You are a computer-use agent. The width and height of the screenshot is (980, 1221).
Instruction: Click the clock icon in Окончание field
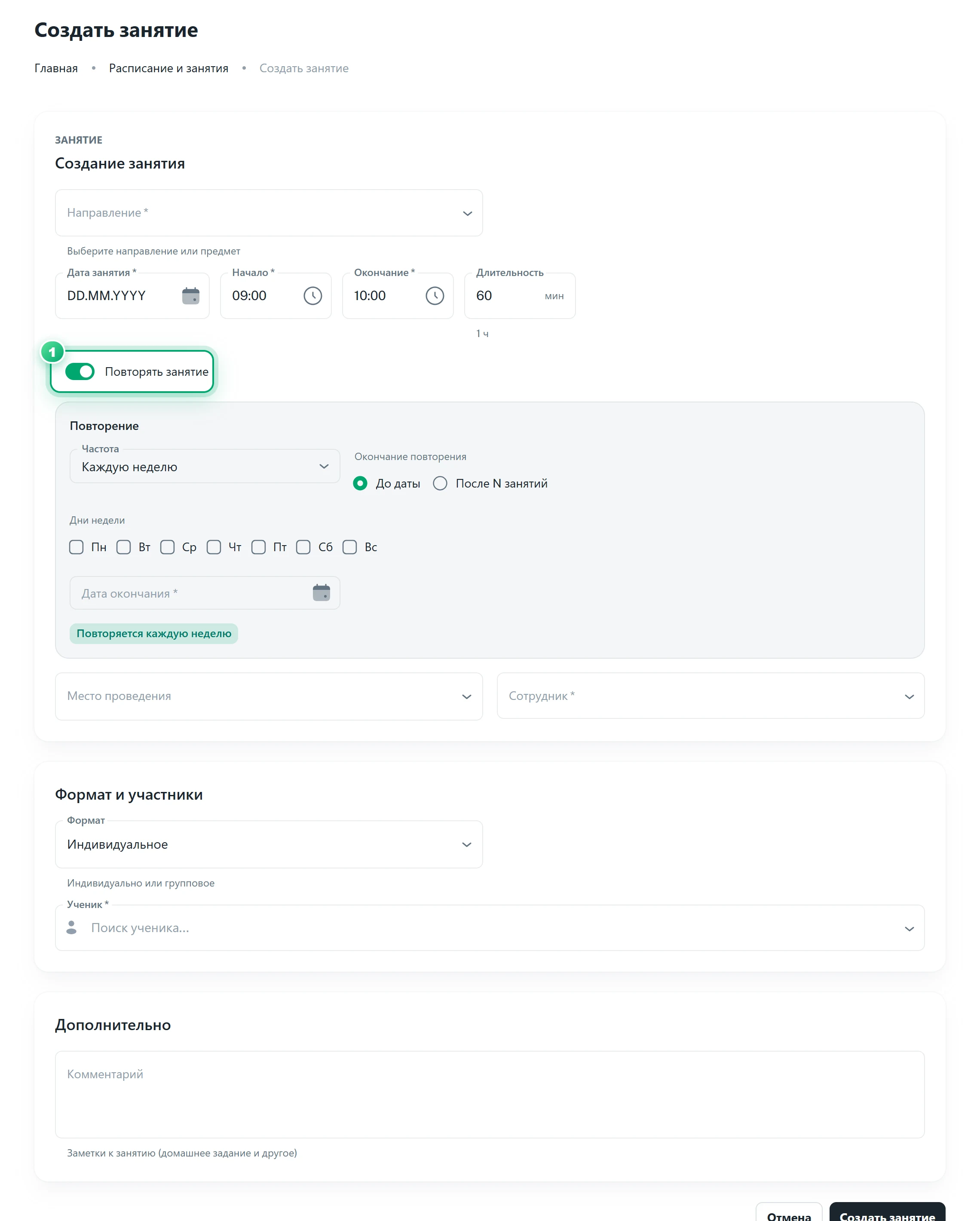pyautogui.click(x=435, y=296)
